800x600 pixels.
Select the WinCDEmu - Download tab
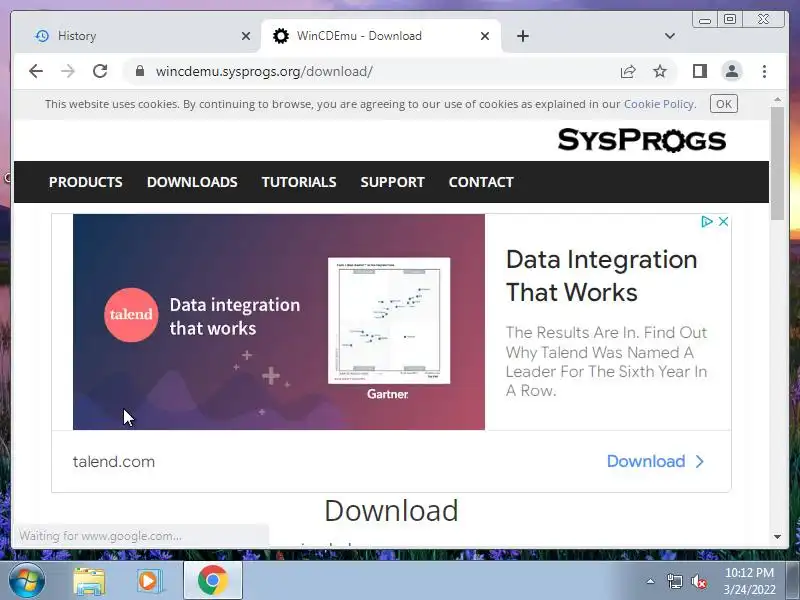[381, 36]
